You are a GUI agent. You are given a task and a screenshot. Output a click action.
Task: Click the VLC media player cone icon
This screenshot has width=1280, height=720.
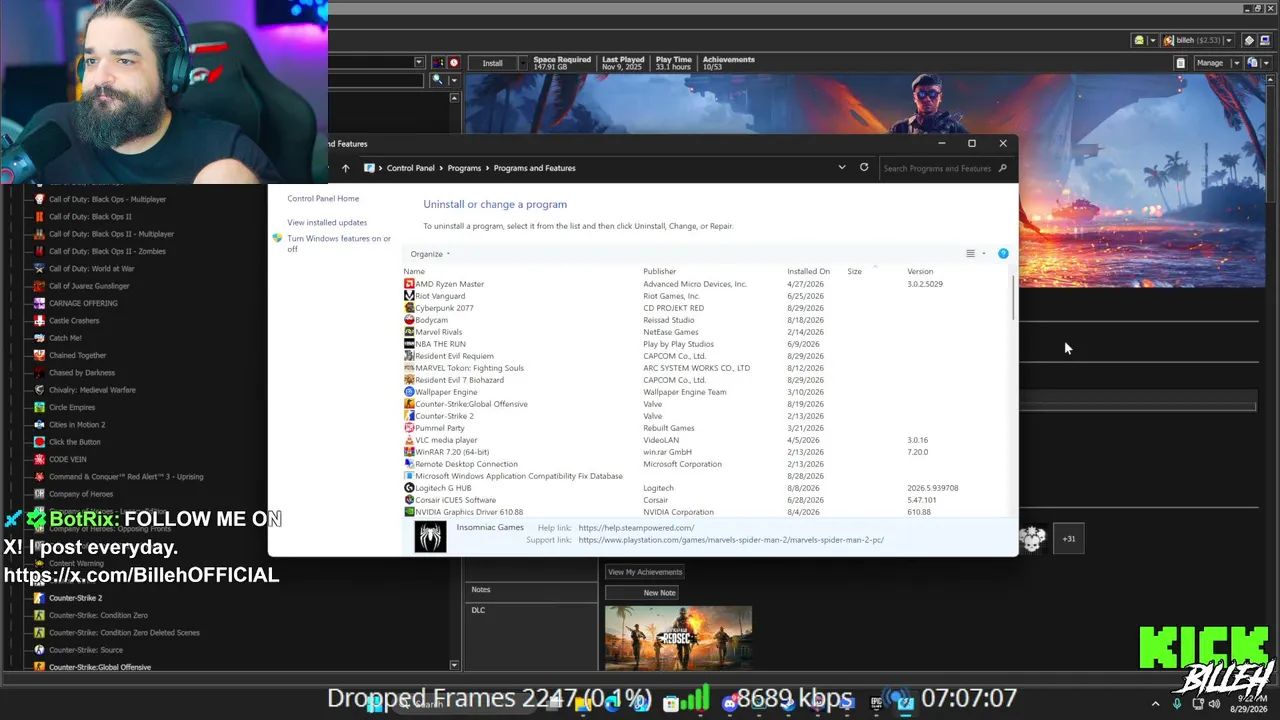409,440
